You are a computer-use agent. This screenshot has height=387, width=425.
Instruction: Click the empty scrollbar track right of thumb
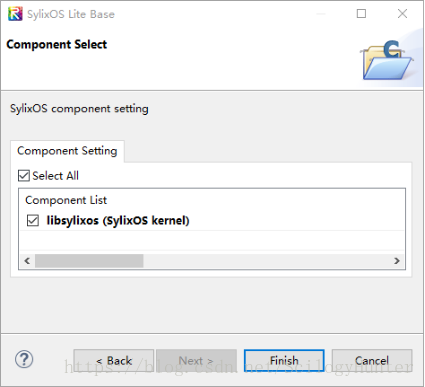coord(267,261)
